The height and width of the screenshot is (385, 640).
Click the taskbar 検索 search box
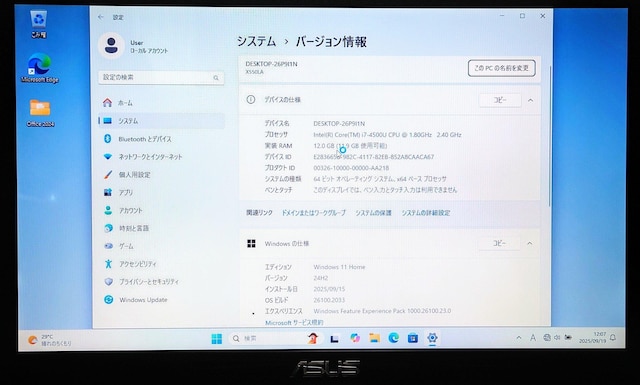pos(276,338)
